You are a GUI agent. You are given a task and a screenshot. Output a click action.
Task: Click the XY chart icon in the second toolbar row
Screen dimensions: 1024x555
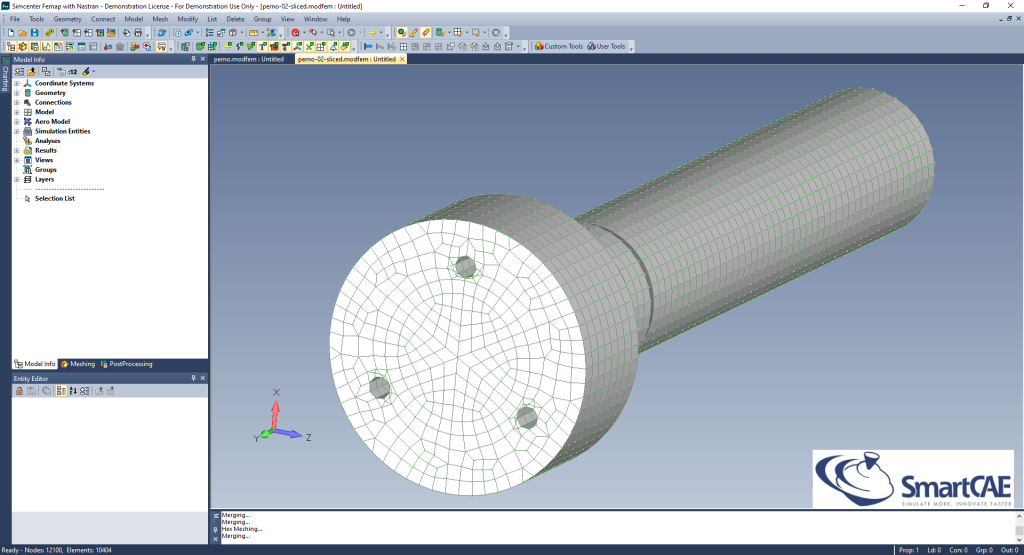pyautogui.click(x=46, y=46)
